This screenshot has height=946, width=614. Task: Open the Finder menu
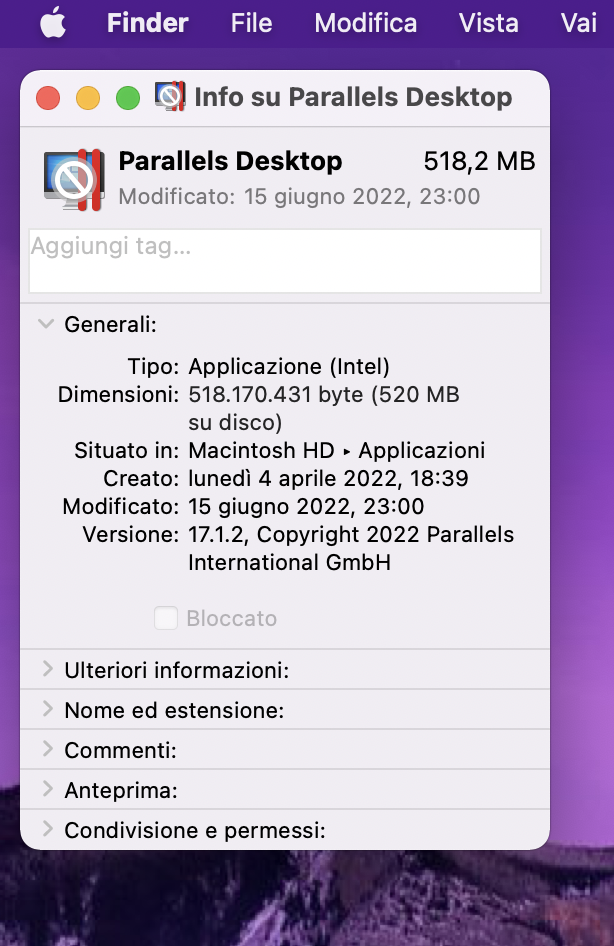[x=148, y=23]
